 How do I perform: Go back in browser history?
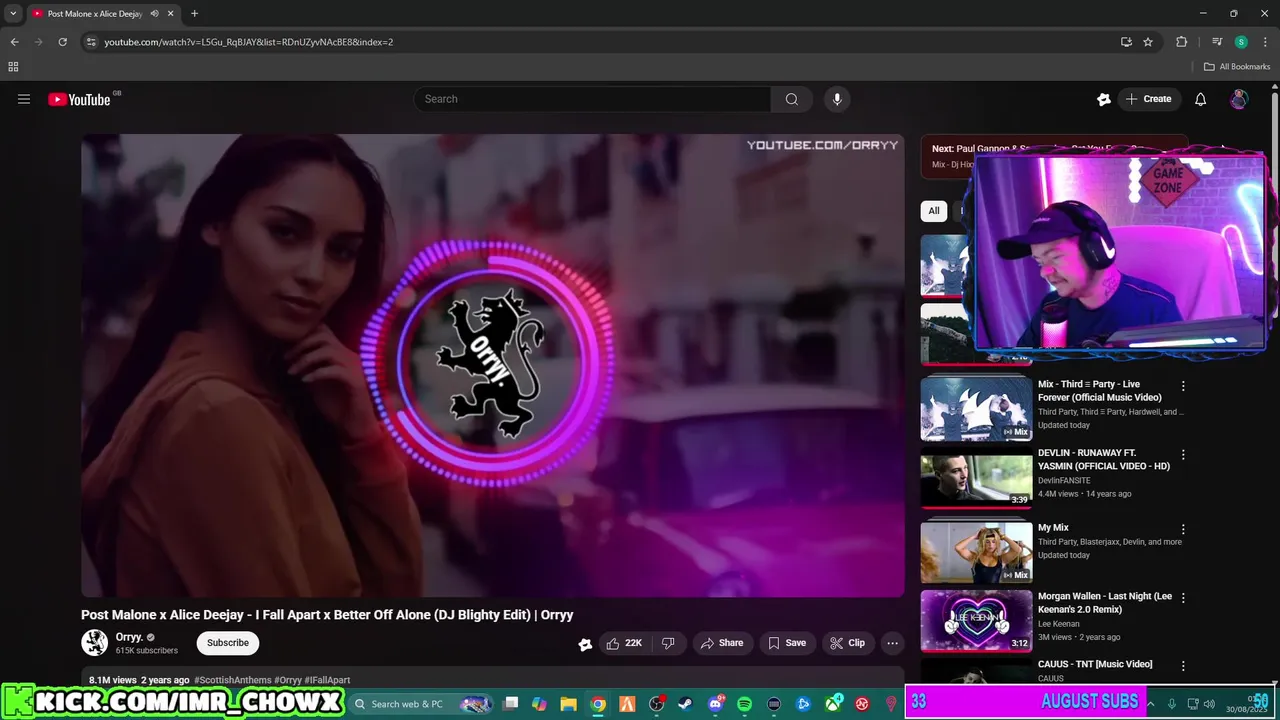[14, 42]
